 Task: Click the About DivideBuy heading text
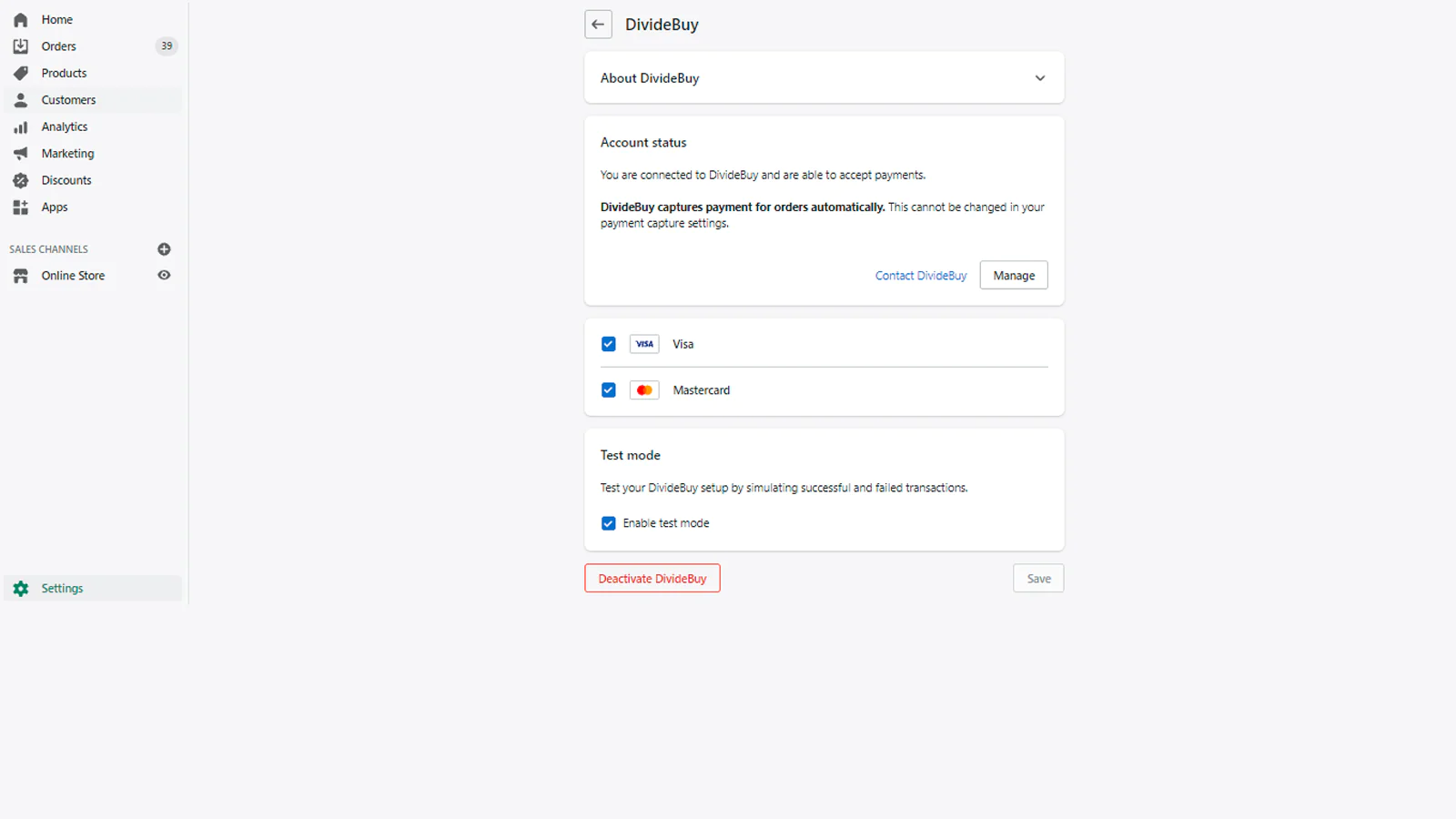[x=650, y=78]
